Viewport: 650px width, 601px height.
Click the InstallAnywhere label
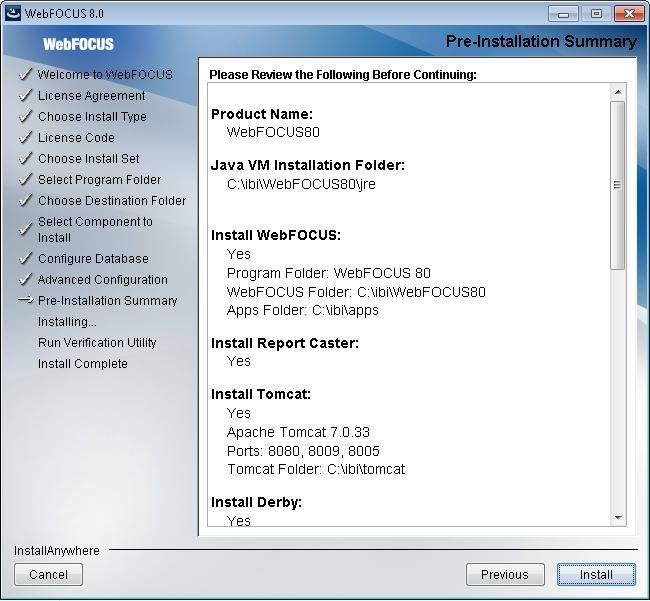pyautogui.click(x=57, y=550)
